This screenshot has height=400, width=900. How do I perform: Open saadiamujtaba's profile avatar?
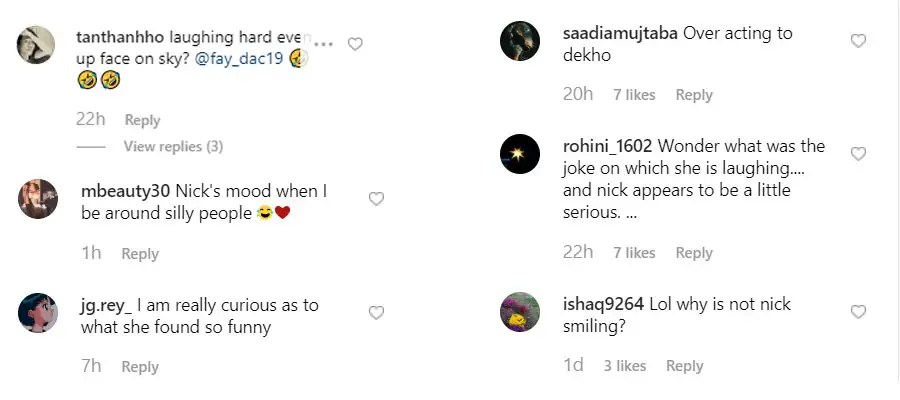[x=519, y=42]
